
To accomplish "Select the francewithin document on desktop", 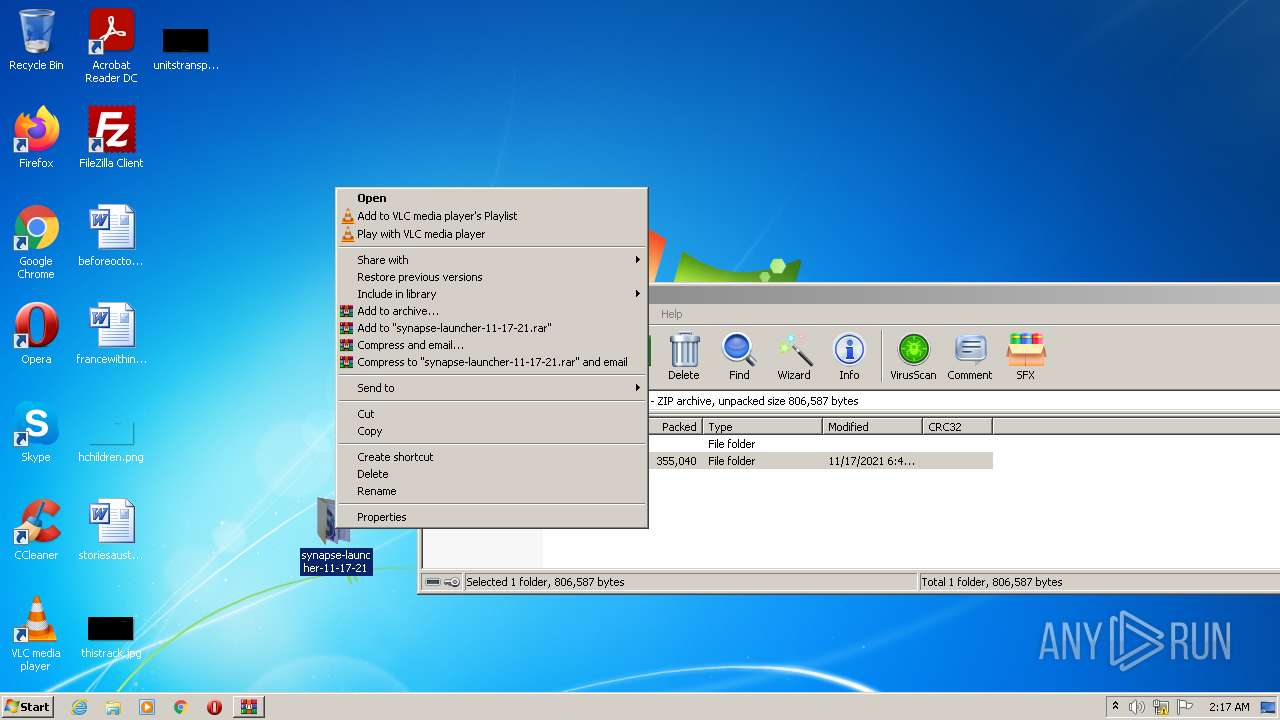I will coord(111,334).
